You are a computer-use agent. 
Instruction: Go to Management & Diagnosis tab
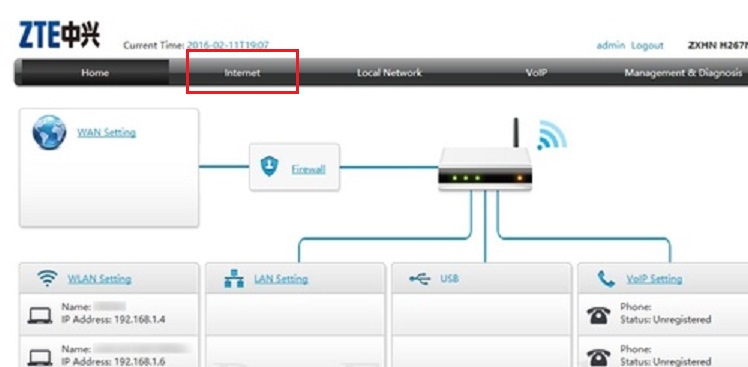point(683,73)
